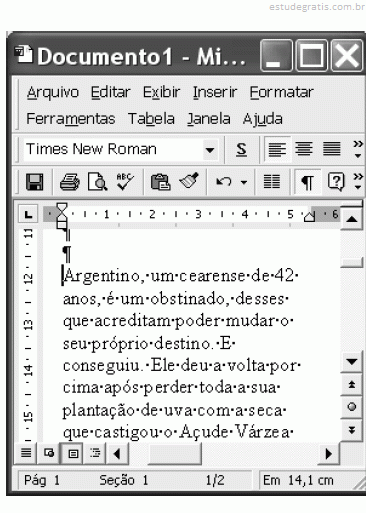Switch to Web Layout view icon
The height and width of the screenshot is (513, 366).
pyautogui.click(x=49, y=453)
